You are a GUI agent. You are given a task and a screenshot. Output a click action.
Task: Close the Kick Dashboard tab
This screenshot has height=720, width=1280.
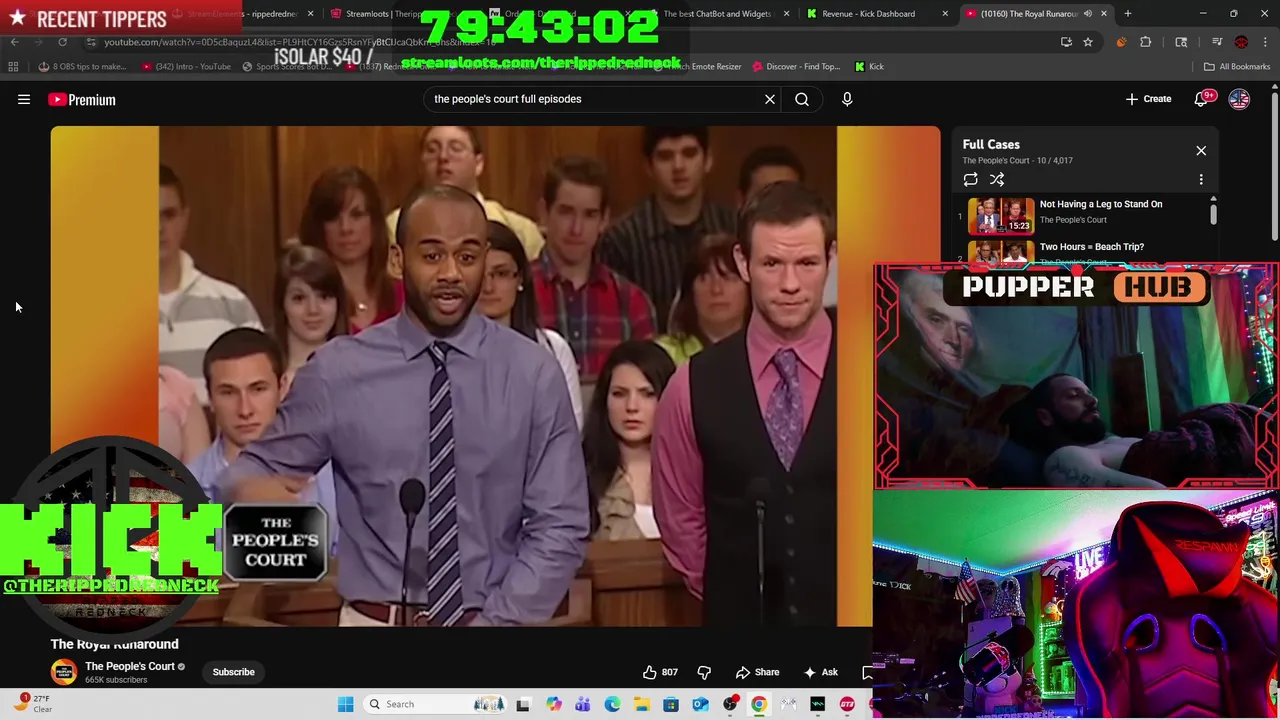(945, 14)
